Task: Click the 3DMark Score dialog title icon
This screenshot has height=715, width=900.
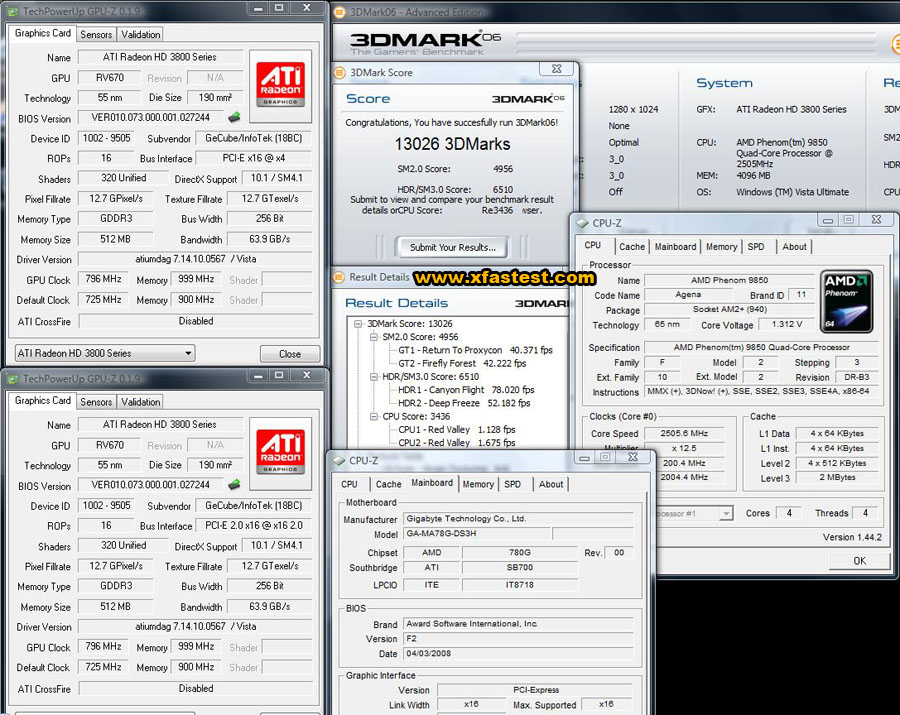Action: tap(340, 72)
